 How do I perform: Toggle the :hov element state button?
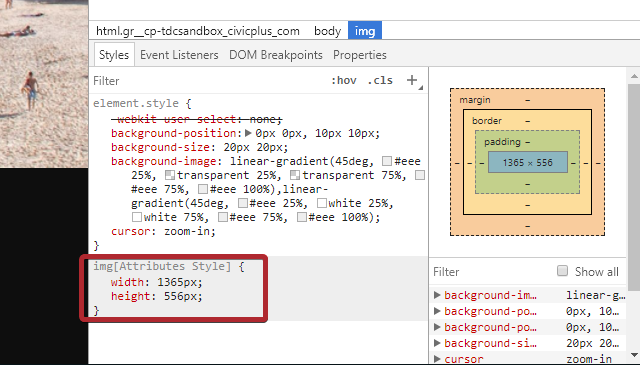coord(344,80)
